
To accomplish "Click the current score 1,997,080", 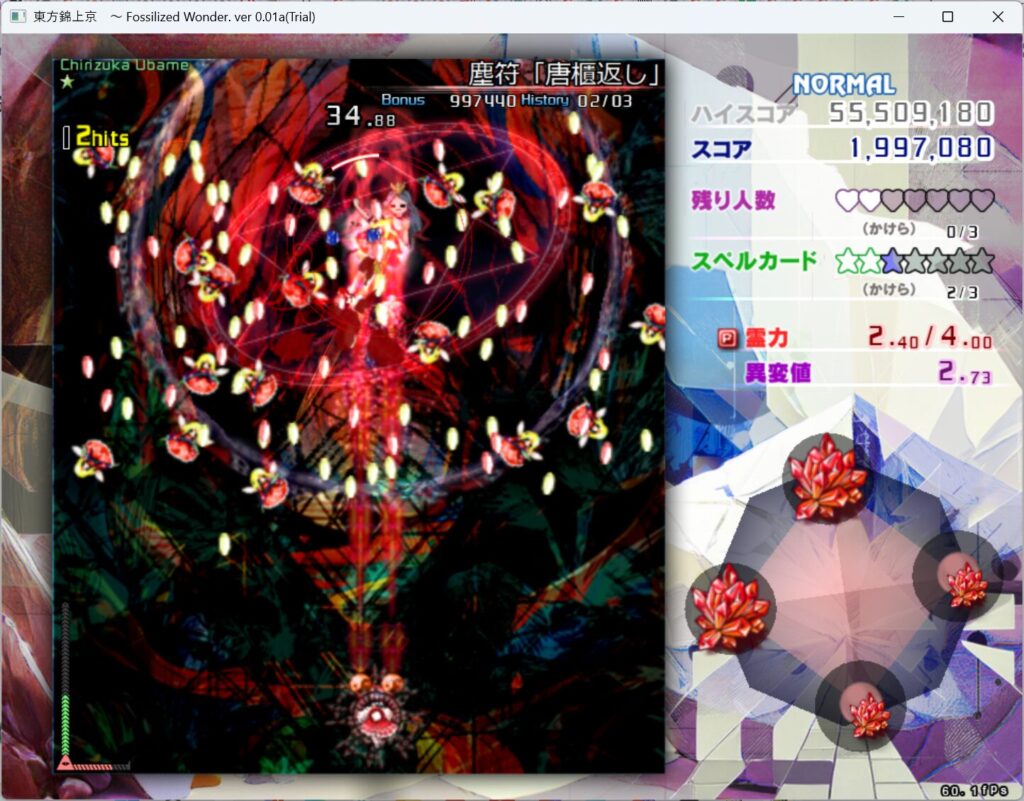I will tap(921, 148).
